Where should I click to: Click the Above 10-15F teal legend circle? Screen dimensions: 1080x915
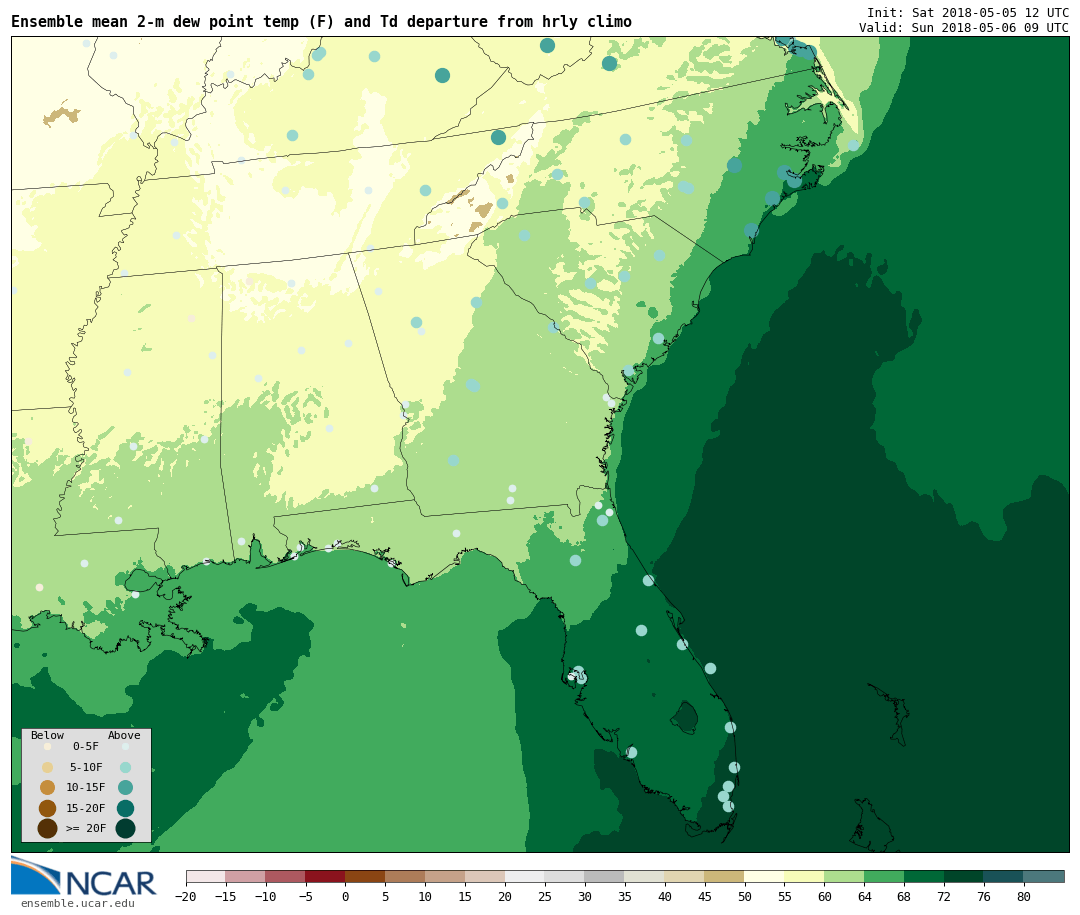tap(125, 788)
